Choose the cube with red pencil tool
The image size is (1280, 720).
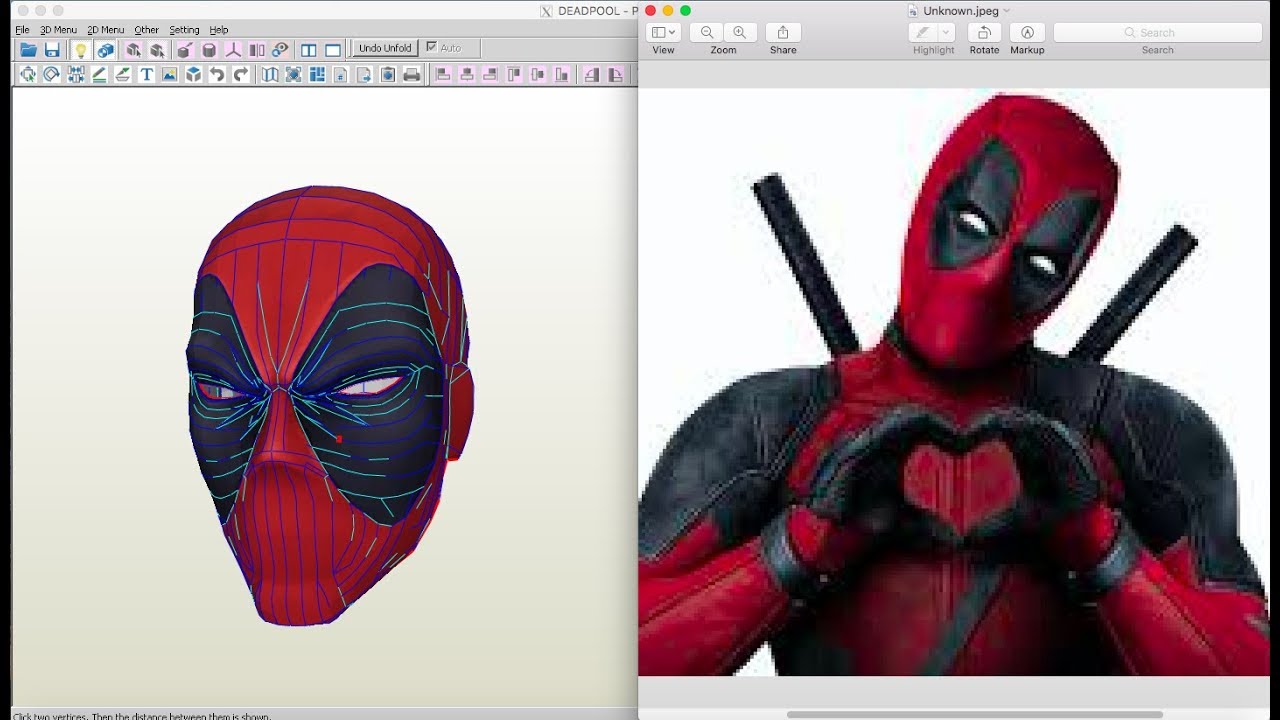185,50
